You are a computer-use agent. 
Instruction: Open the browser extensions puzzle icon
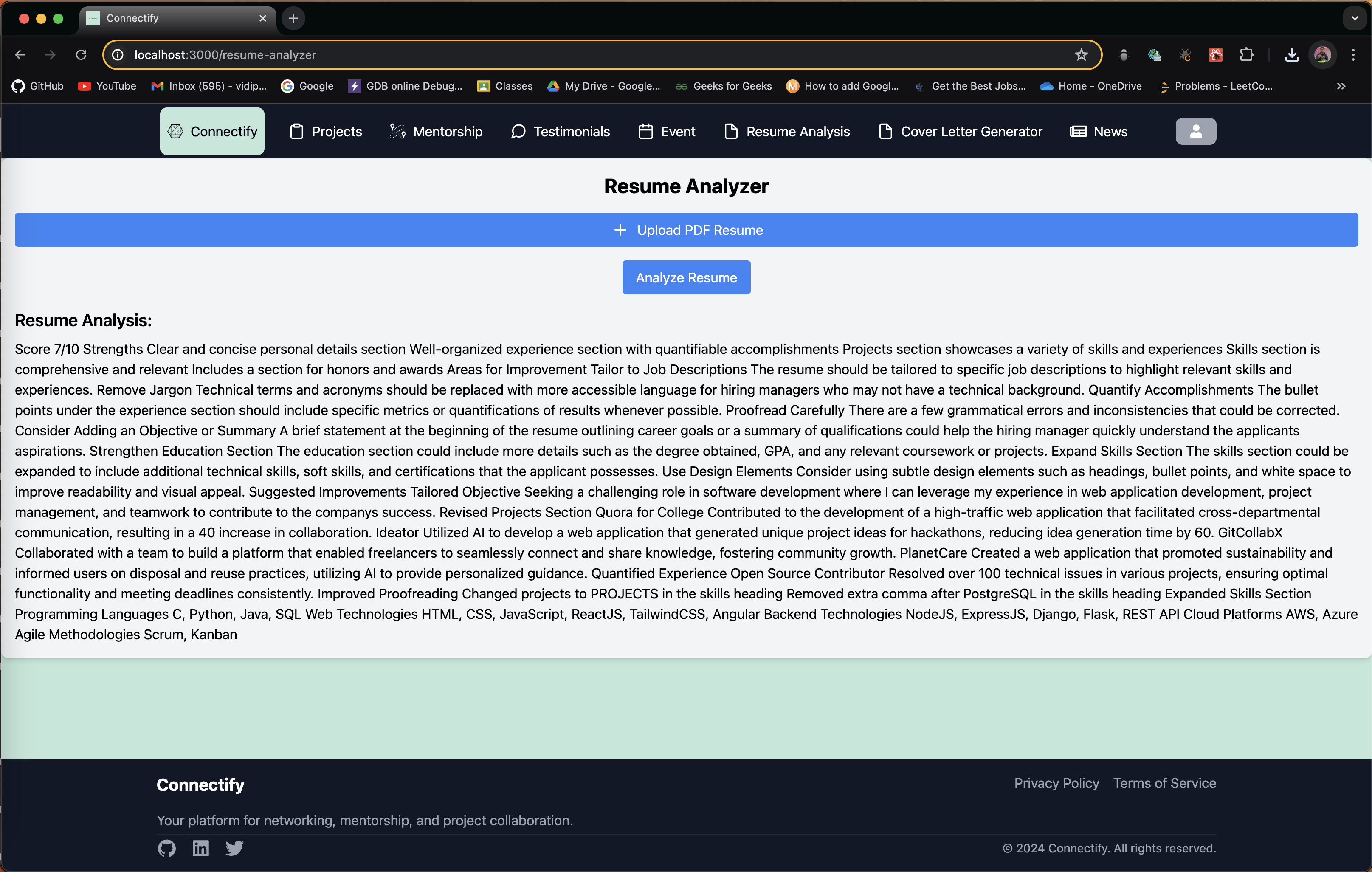click(x=1247, y=55)
